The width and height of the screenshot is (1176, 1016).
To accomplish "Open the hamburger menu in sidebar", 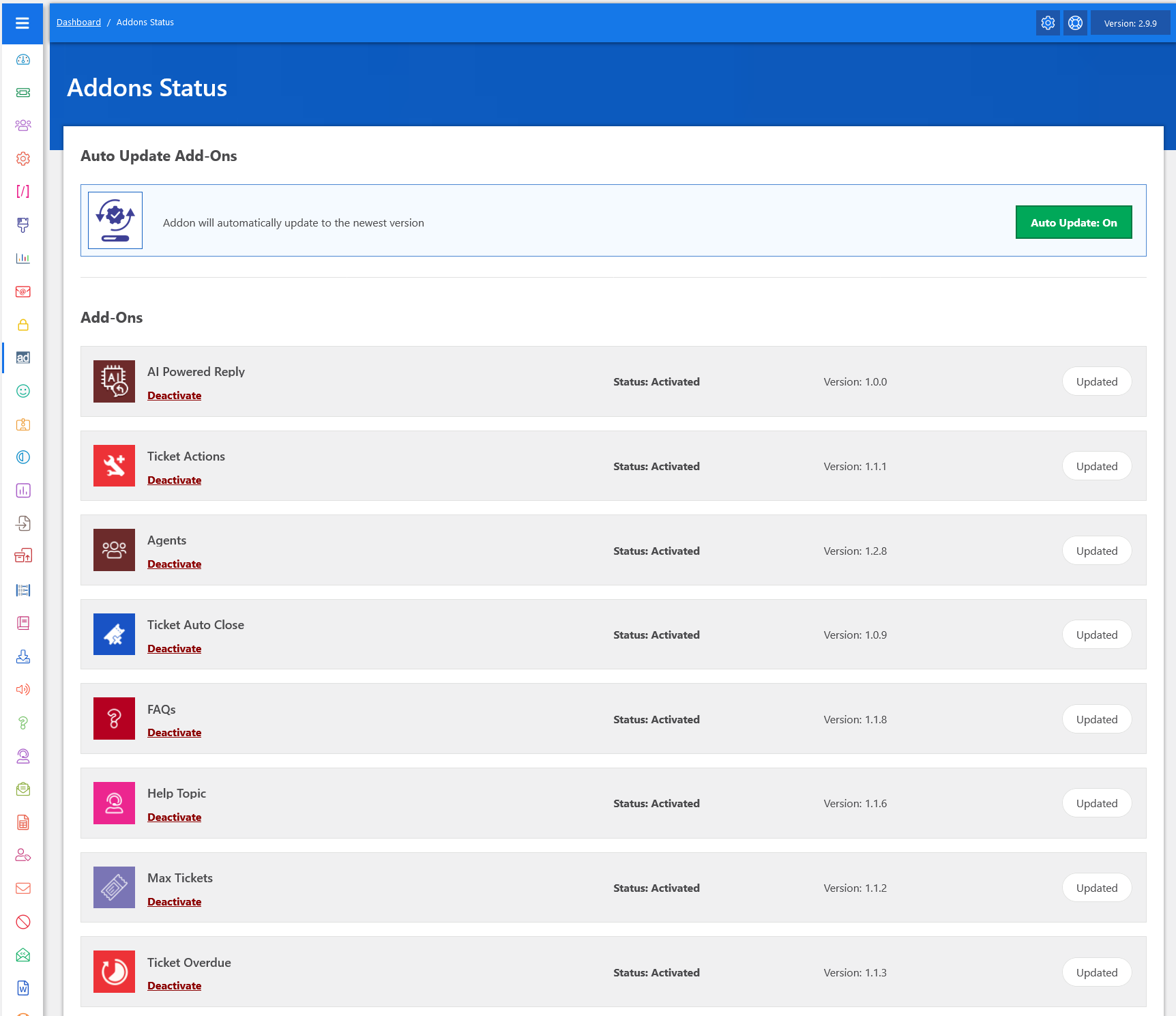I will (x=23, y=23).
